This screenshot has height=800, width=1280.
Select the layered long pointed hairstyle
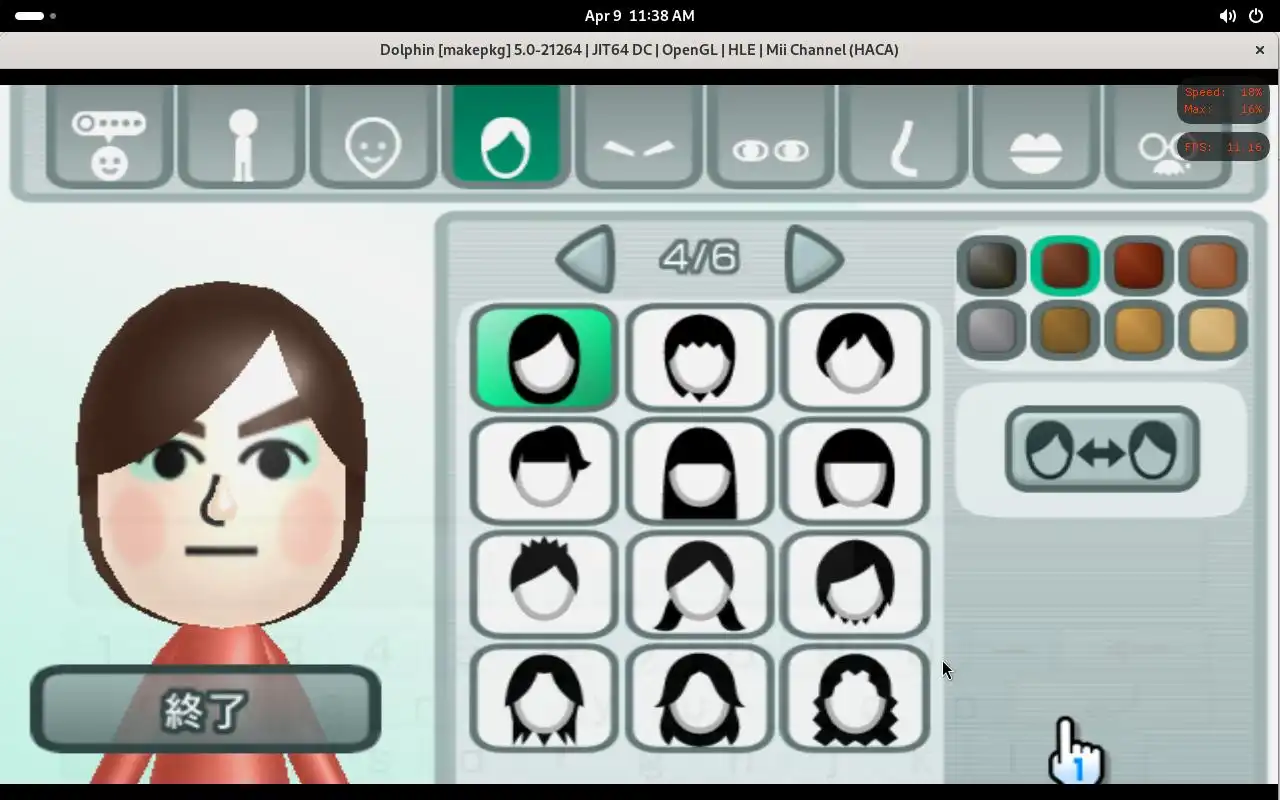[544, 698]
